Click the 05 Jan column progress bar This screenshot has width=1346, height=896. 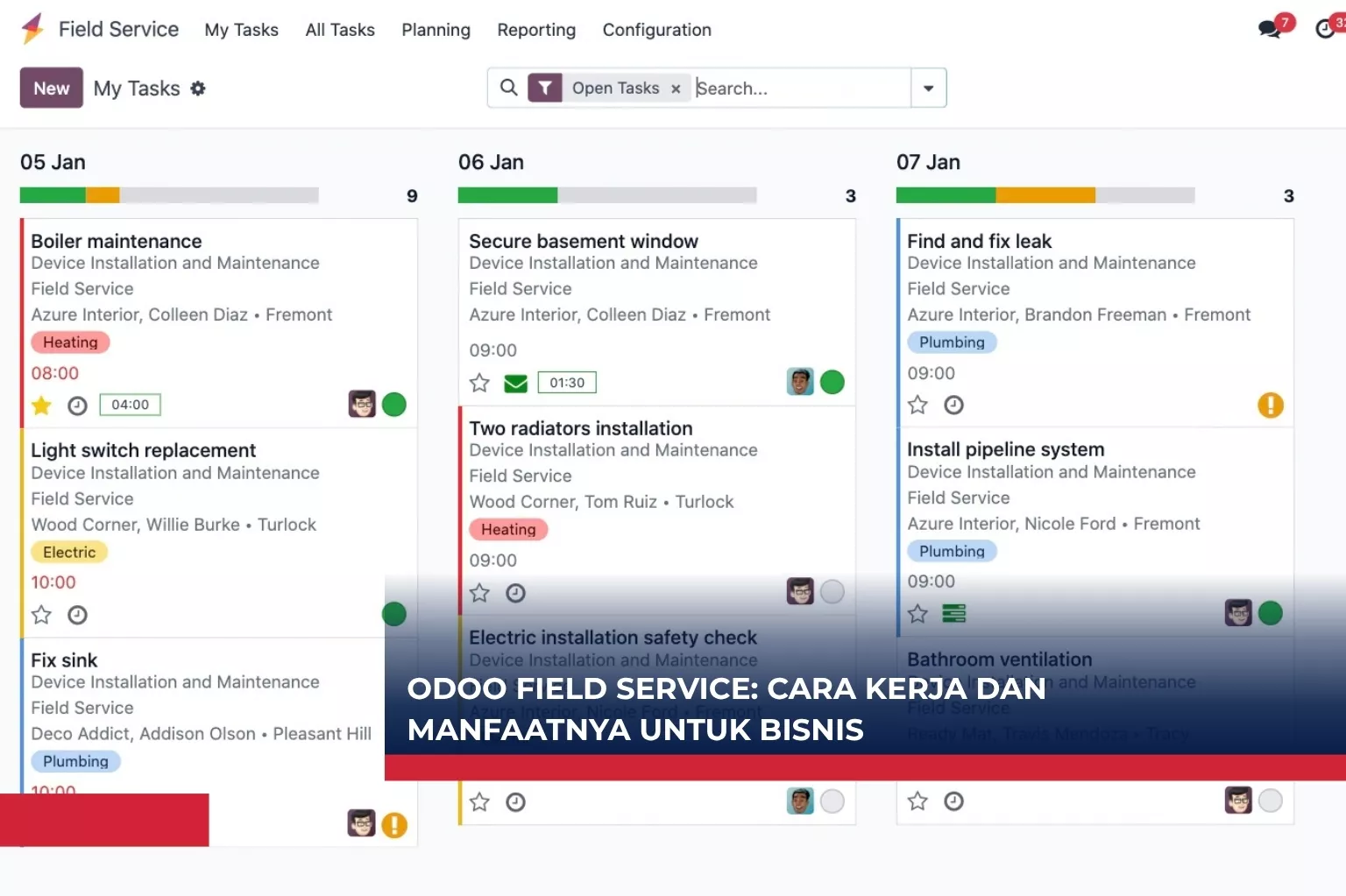169,195
